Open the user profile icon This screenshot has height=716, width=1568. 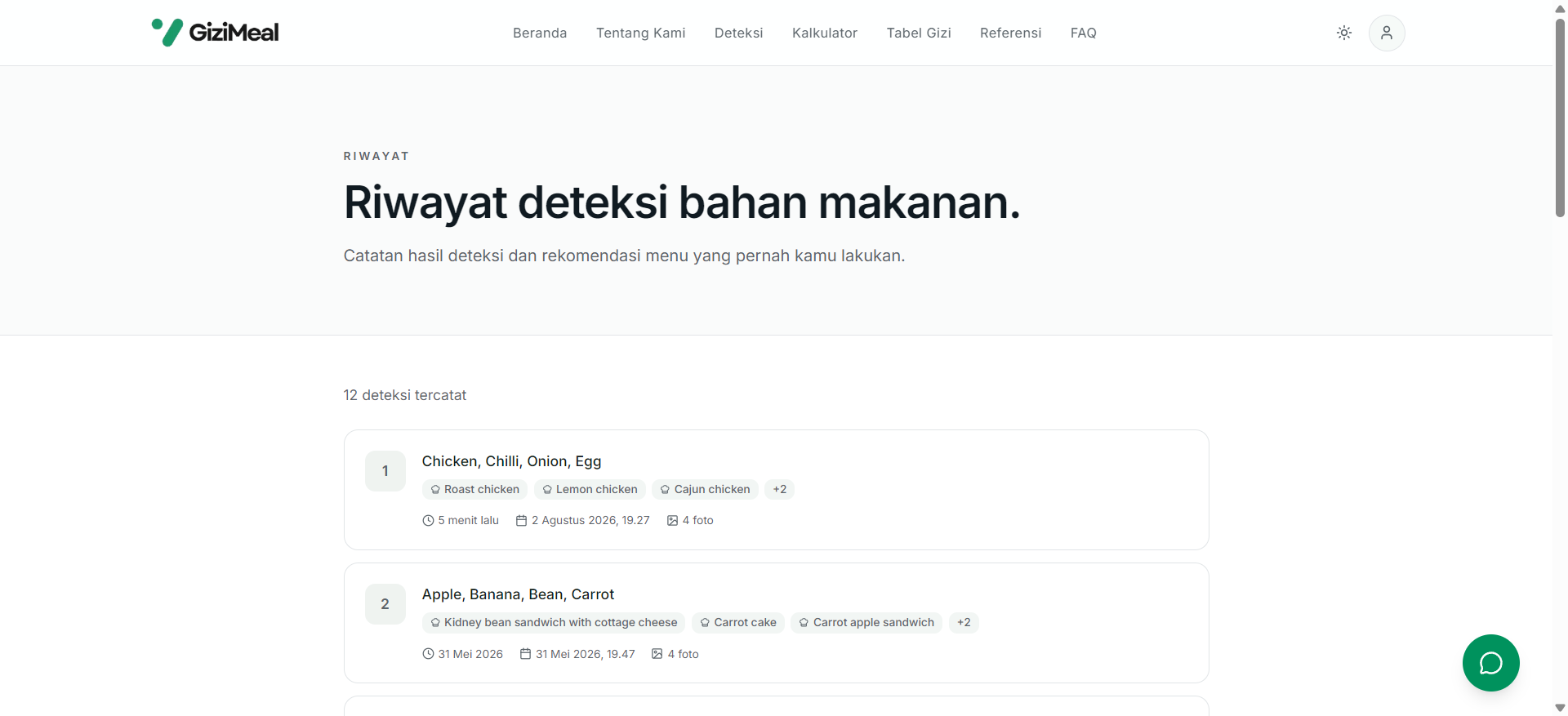(x=1387, y=33)
